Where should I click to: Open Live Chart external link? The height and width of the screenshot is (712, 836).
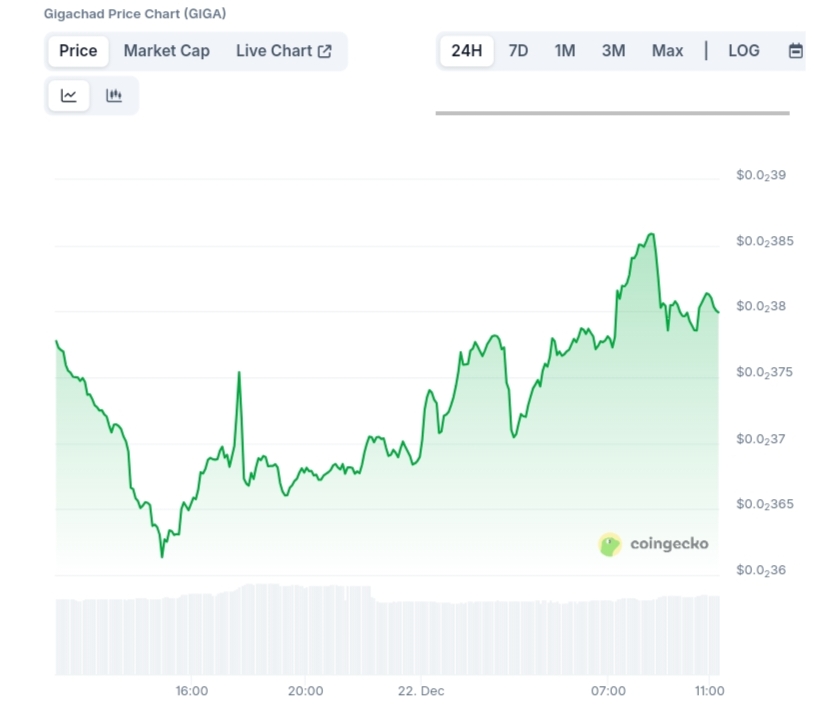[284, 51]
